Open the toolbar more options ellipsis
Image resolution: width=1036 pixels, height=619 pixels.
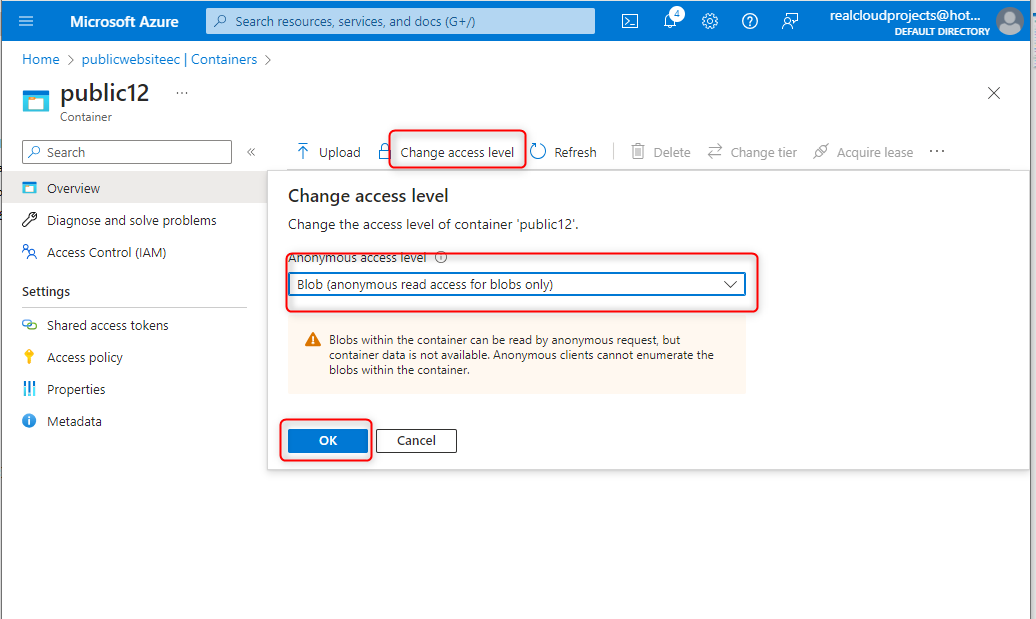pos(937,151)
